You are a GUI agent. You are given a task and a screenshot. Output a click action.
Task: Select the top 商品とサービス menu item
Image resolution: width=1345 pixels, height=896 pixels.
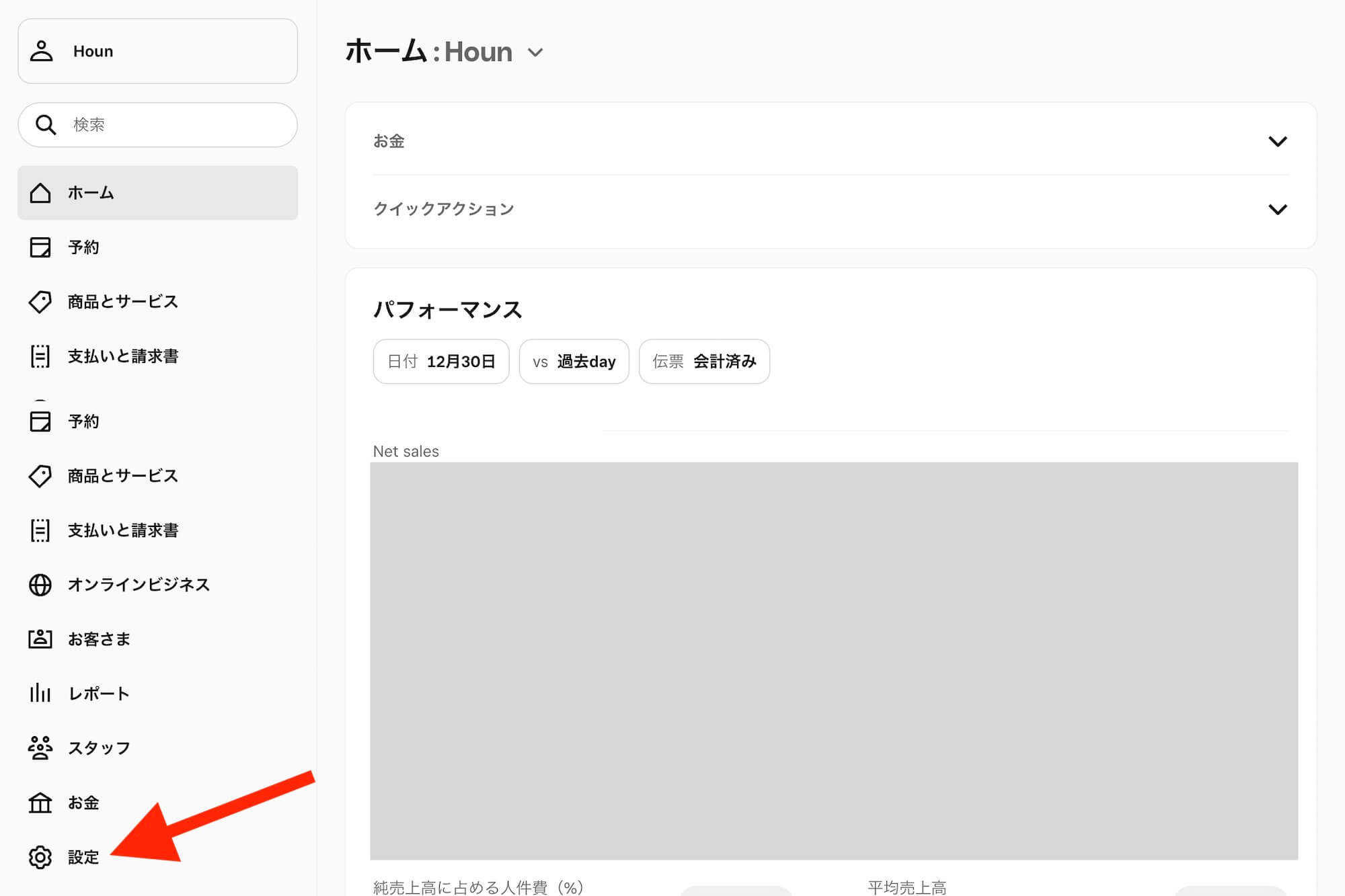[x=122, y=302]
